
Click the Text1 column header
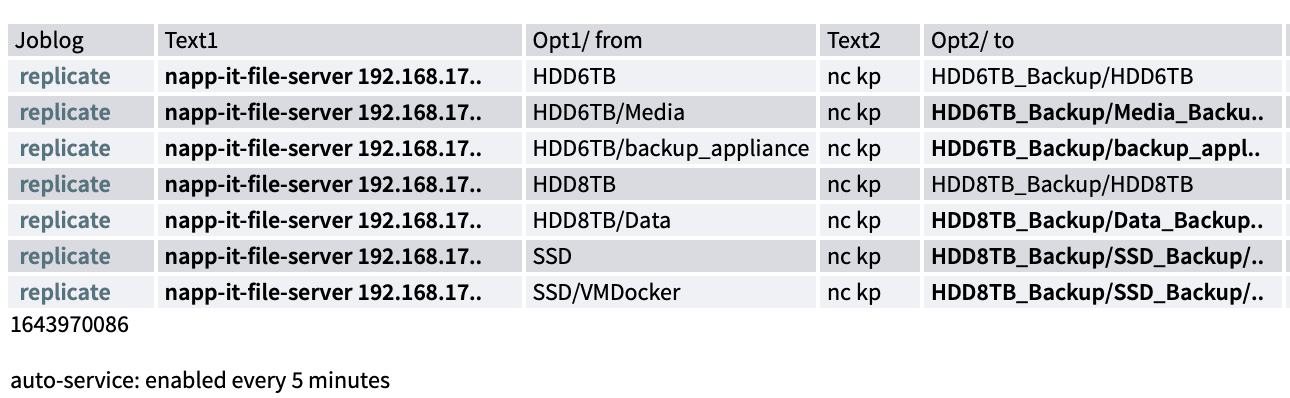click(x=191, y=40)
